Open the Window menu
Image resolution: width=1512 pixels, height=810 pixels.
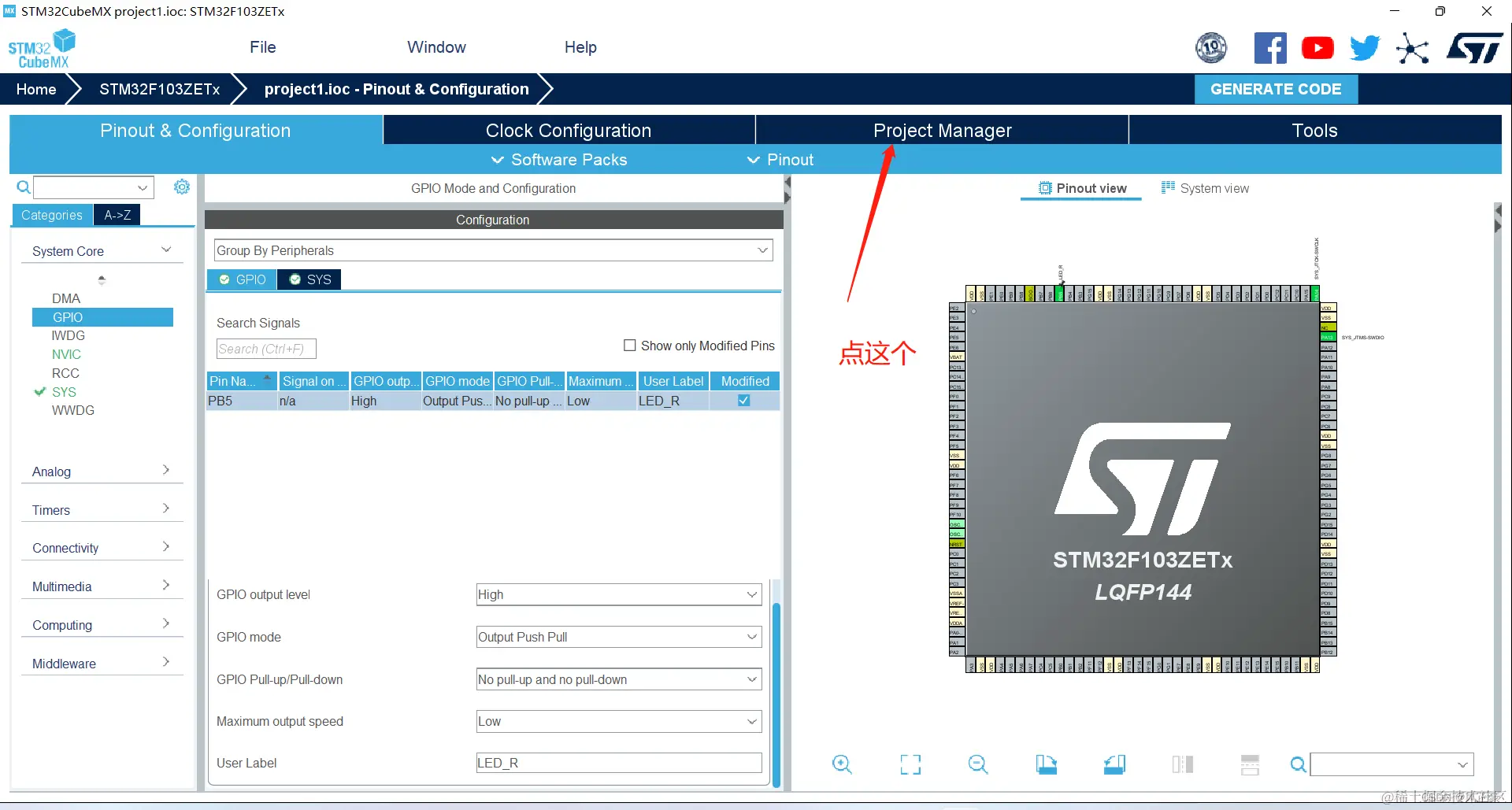436,47
